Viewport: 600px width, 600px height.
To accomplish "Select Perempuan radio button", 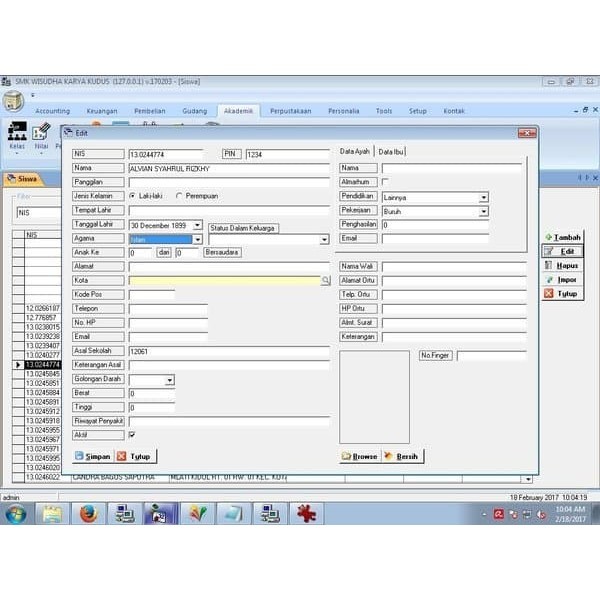I will (179, 196).
